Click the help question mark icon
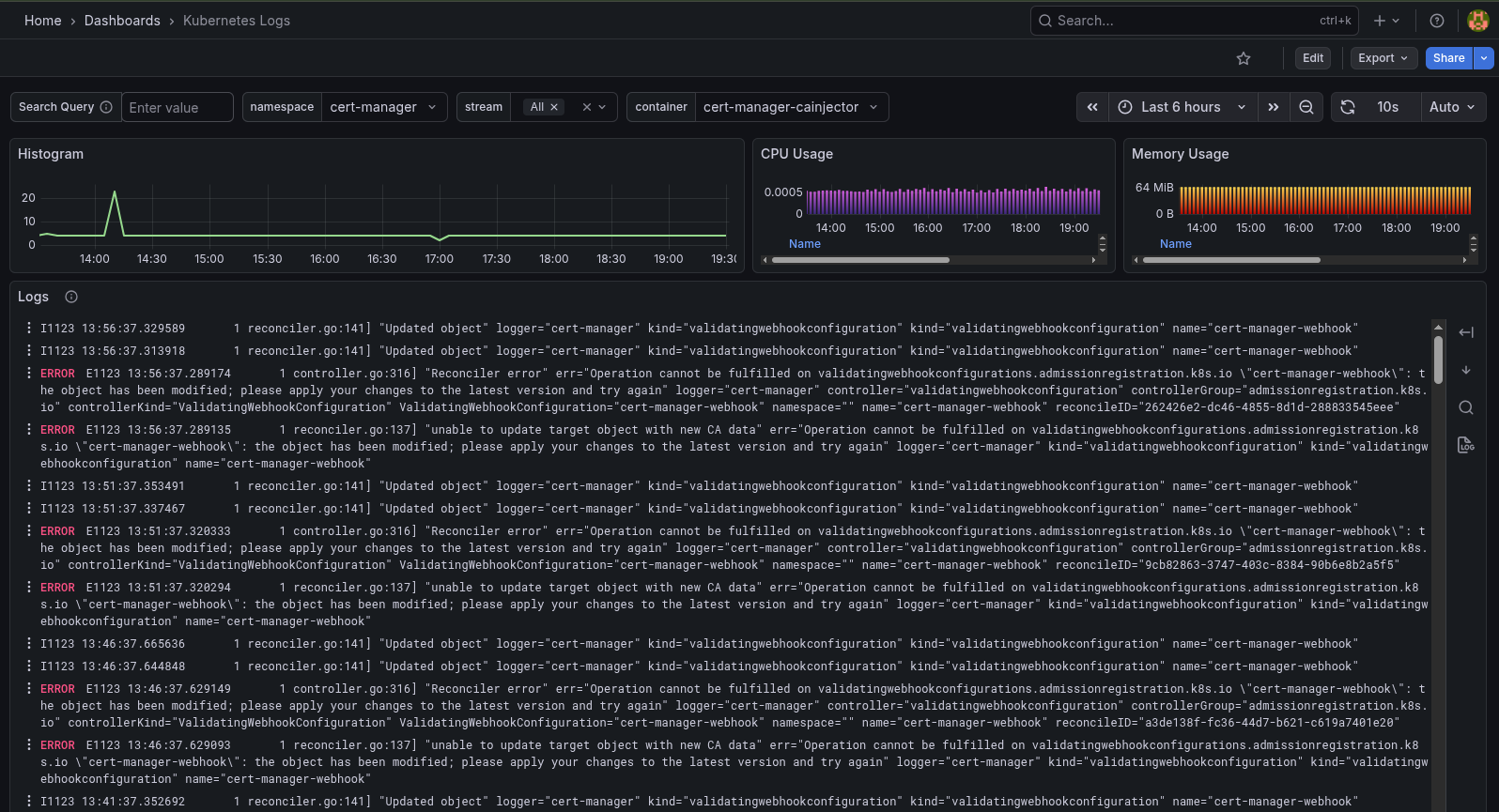This screenshot has height=812, width=1499. (x=1436, y=21)
